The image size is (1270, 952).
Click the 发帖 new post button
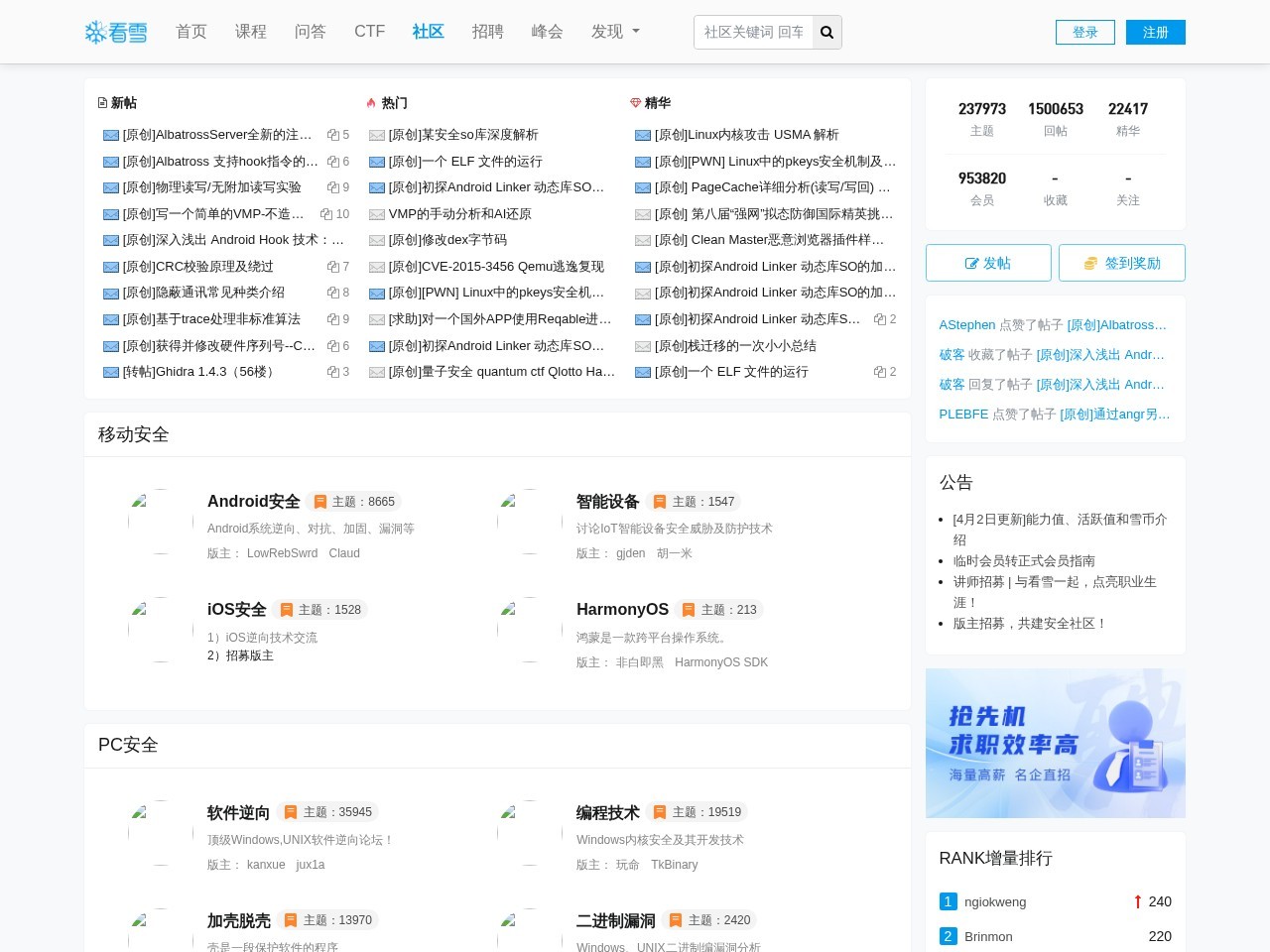[988, 263]
